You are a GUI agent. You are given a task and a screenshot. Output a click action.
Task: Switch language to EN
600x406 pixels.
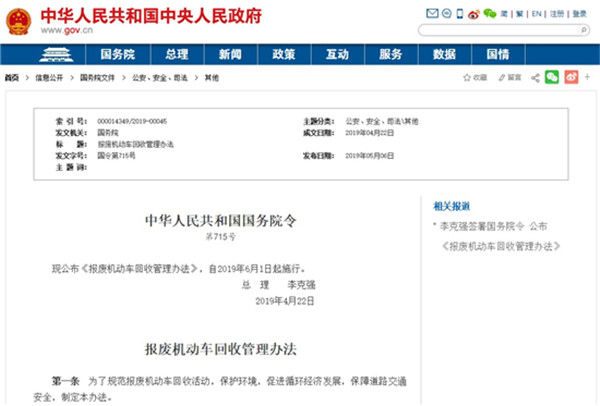coord(537,14)
